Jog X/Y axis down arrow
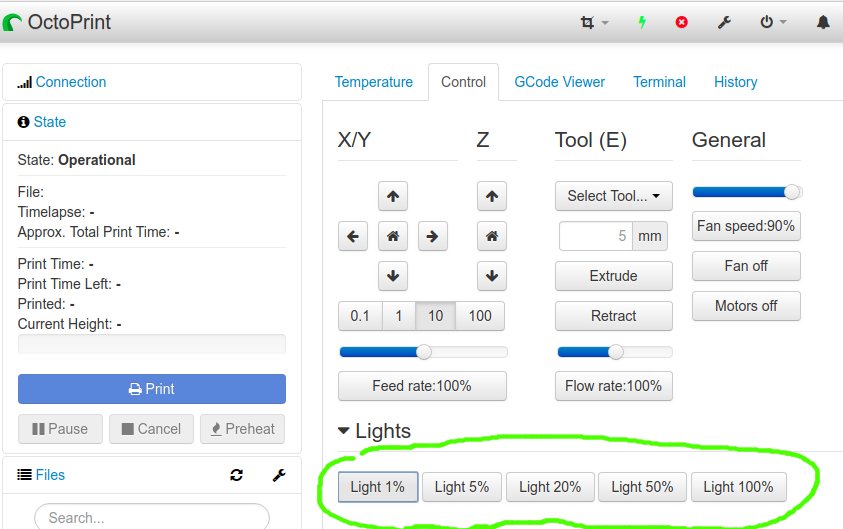 coord(393,276)
